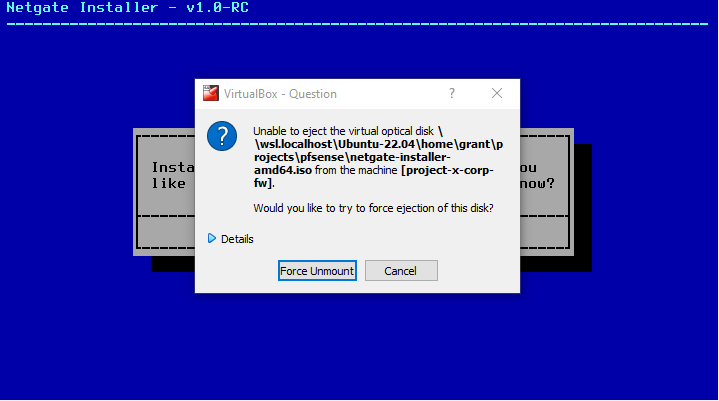Viewport: 719px width, 401px height.
Task: Click the dashed separator under the Netgate heading
Action: point(358,23)
